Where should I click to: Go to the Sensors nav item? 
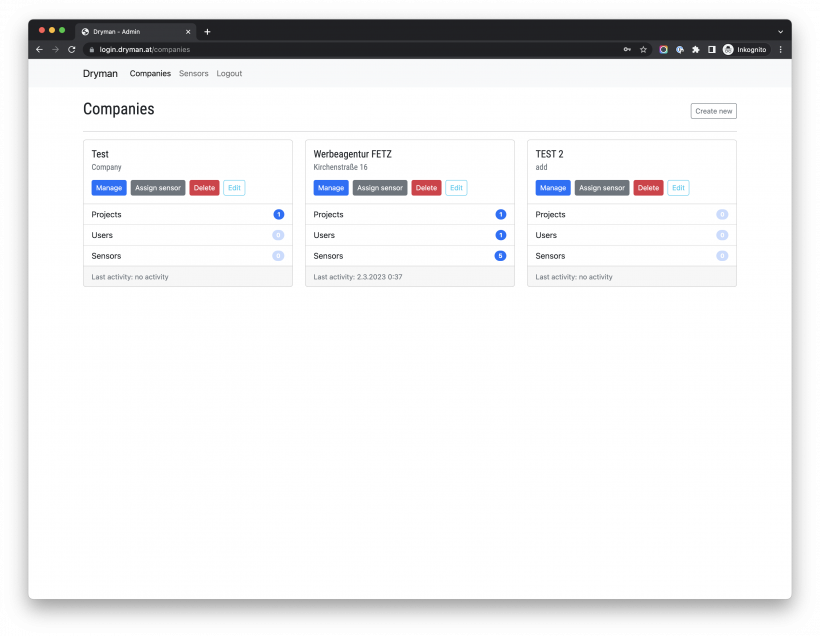(194, 73)
